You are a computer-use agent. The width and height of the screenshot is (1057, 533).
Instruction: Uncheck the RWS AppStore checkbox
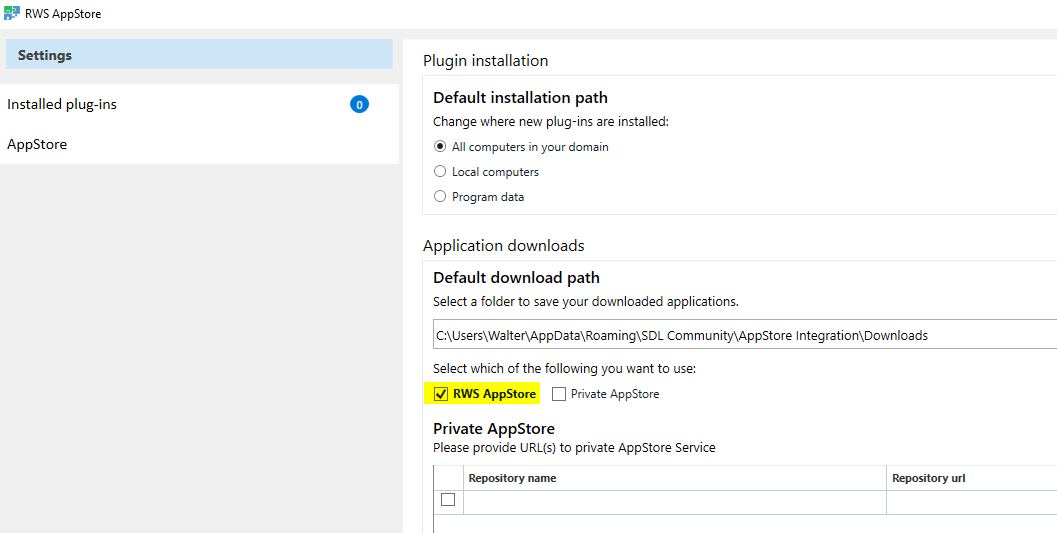click(x=441, y=394)
